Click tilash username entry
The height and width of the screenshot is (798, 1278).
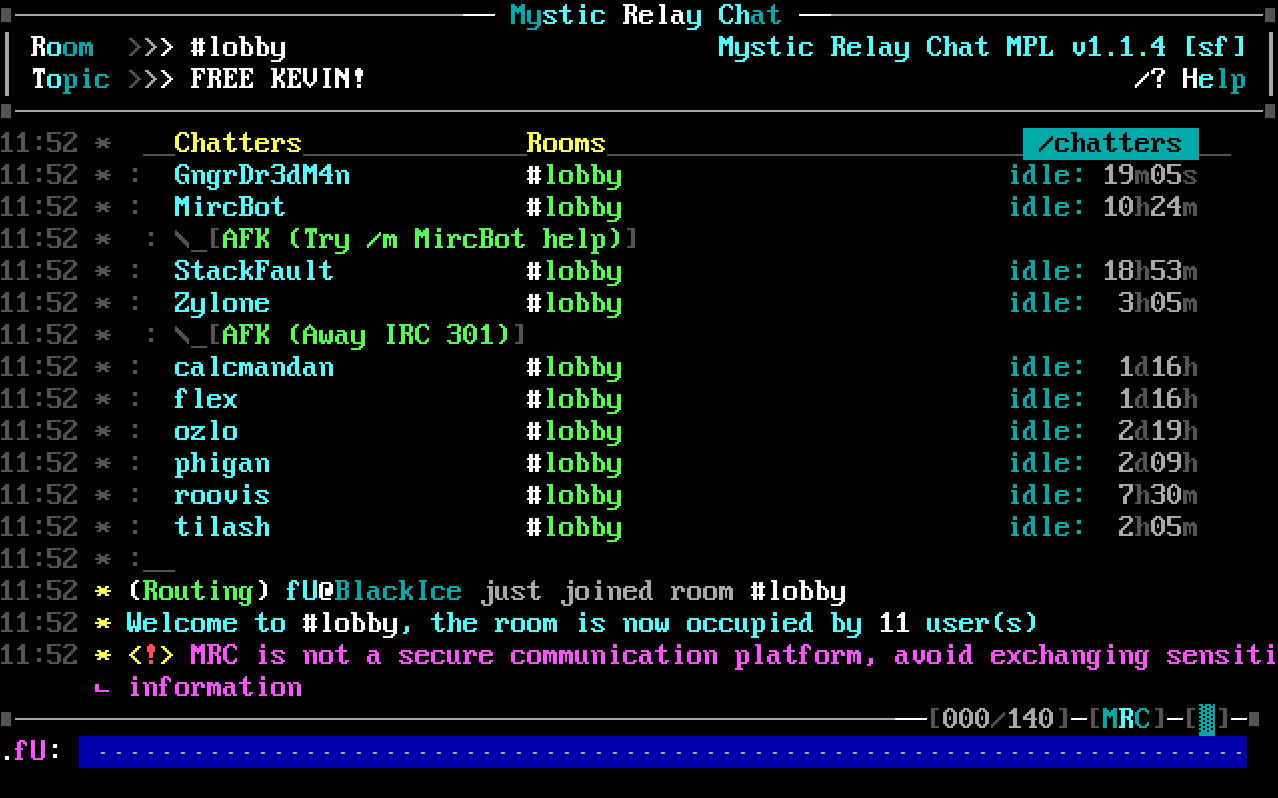[222, 527]
